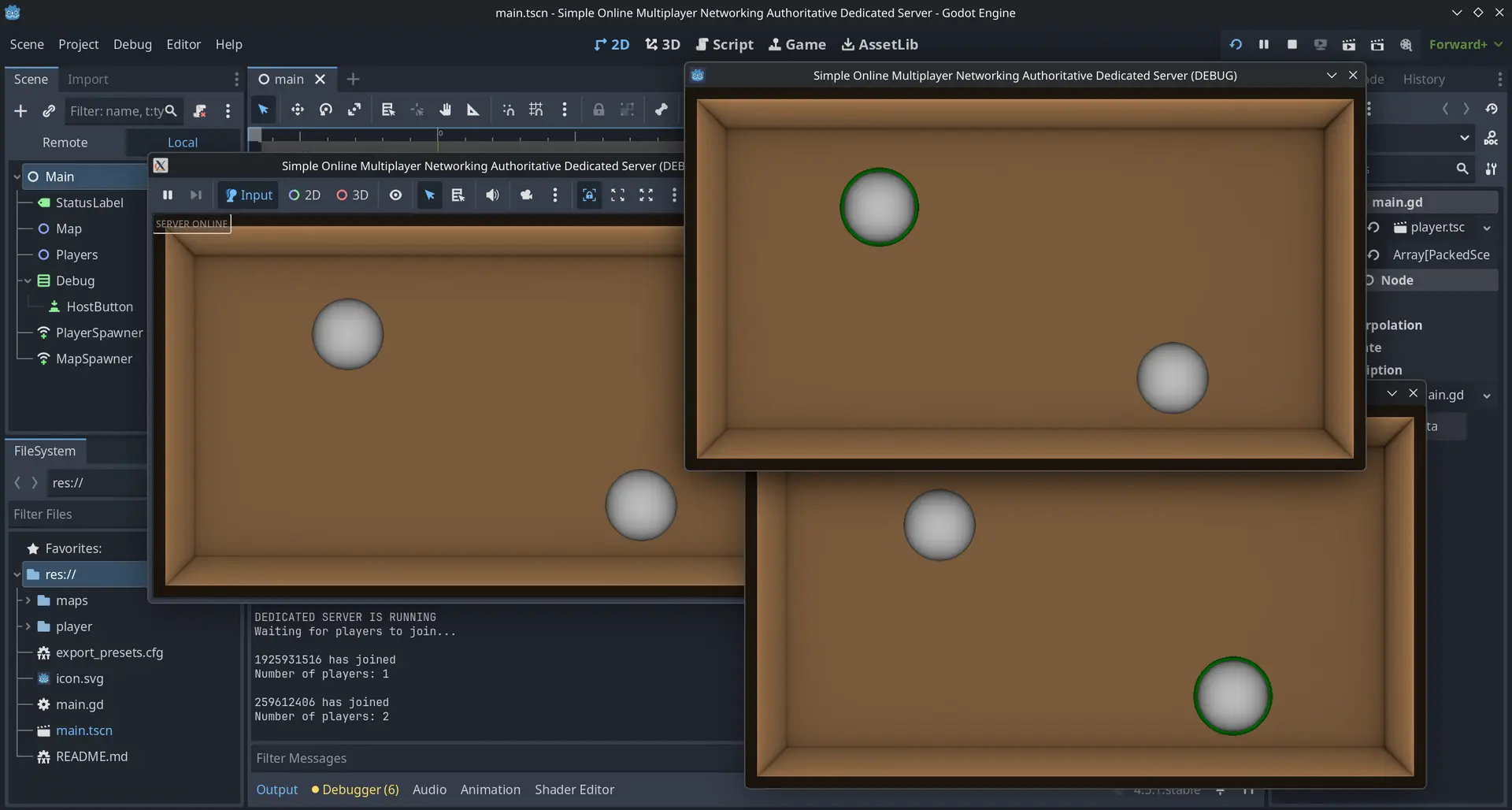Toggle game audio mute speaker icon
The image size is (1512, 810).
(492, 195)
